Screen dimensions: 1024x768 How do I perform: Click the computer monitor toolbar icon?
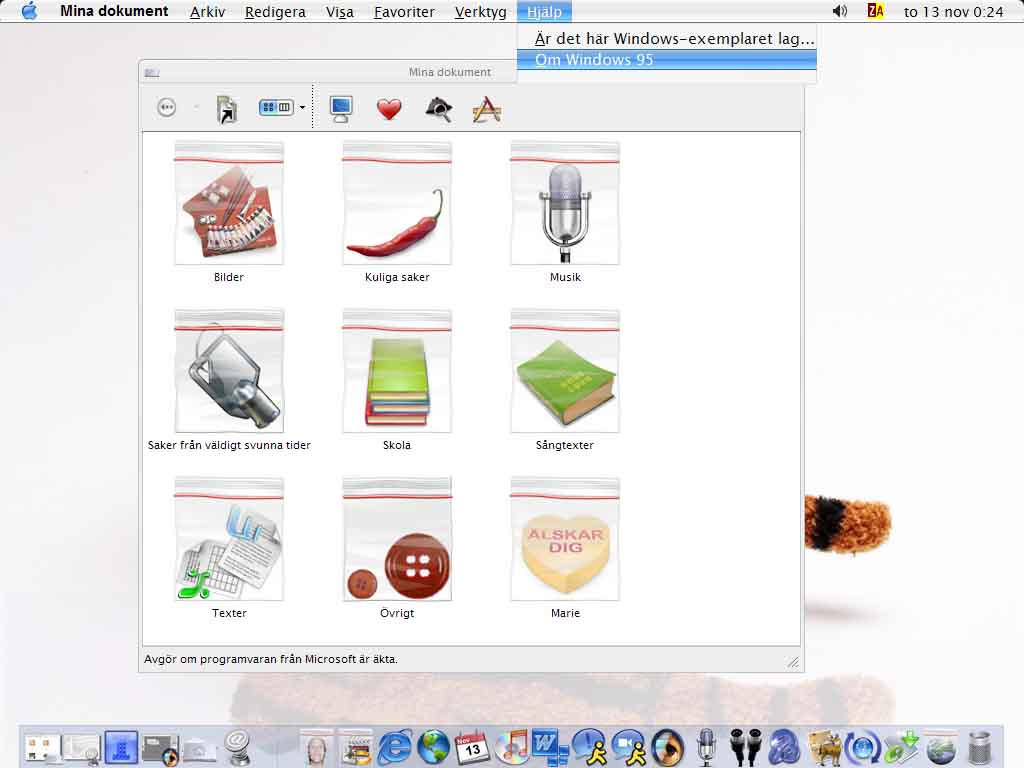[341, 109]
